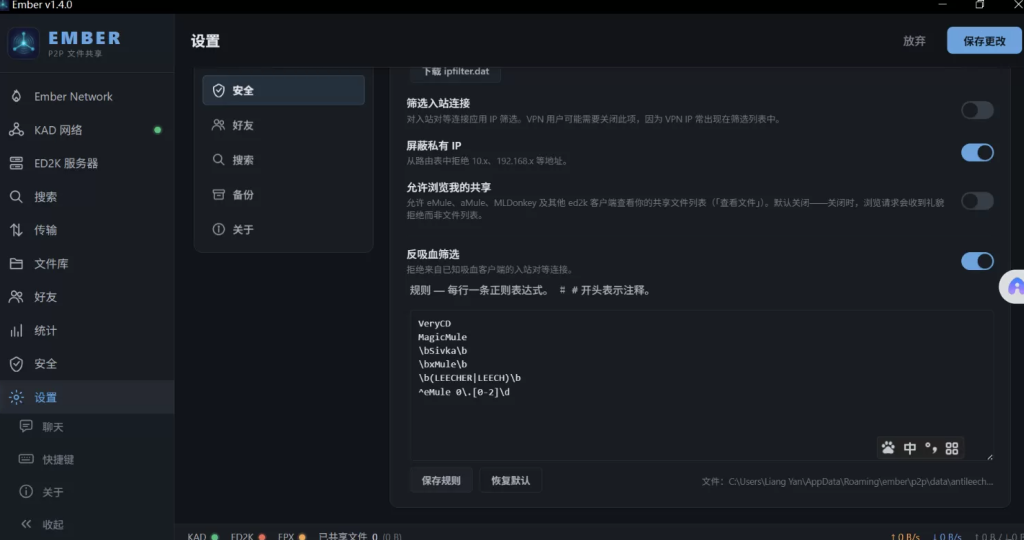
Task: Click the rules text area resize handle
Action: coord(989,456)
